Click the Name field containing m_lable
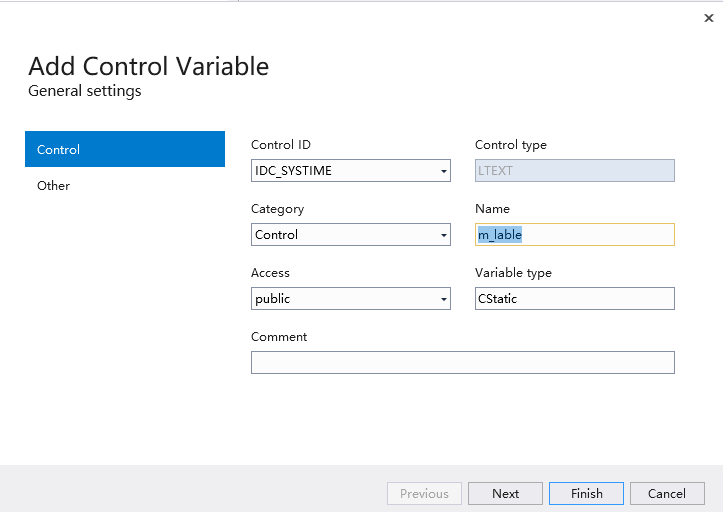 tap(574, 235)
